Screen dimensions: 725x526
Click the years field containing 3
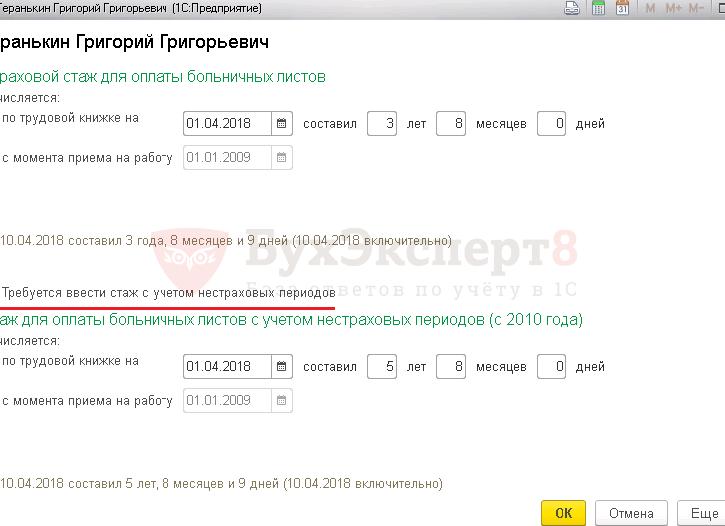[382, 123]
